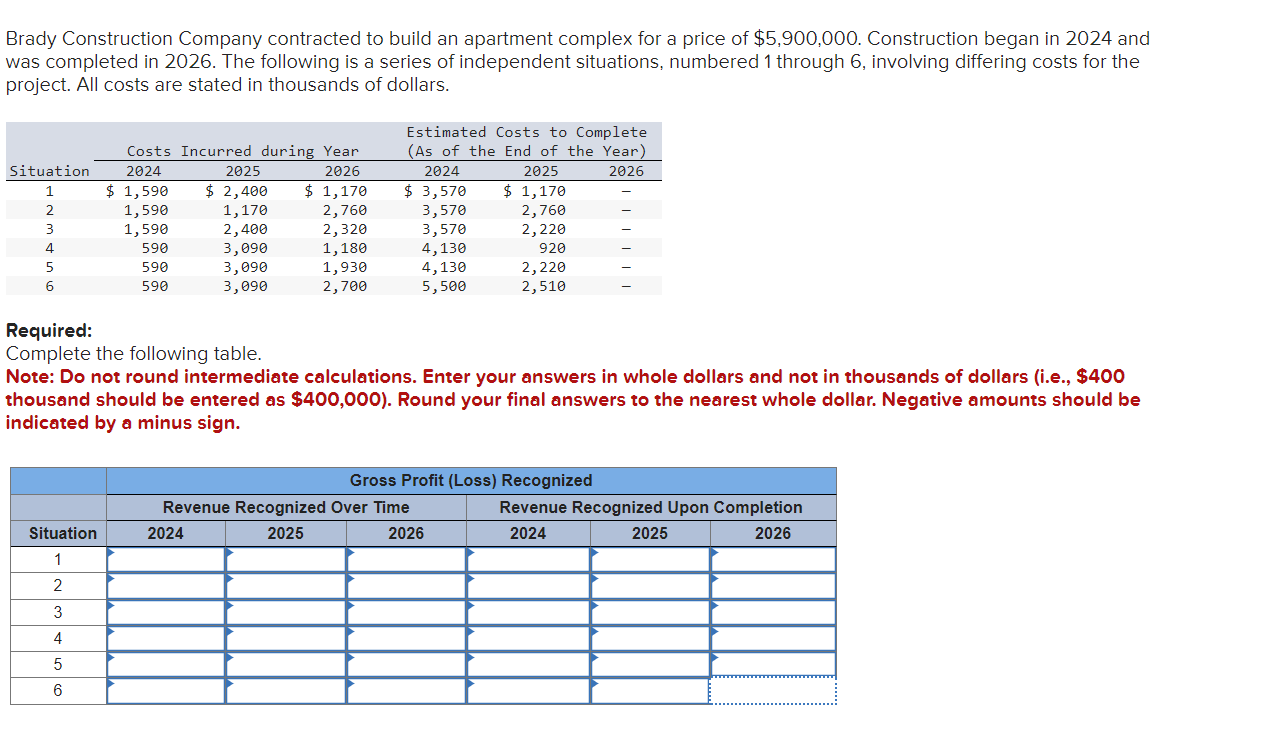Click the Revenue Recognized Over Time header
Image resolution: width=1262 pixels, height=735 pixels.
pyautogui.click(x=285, y=507)
